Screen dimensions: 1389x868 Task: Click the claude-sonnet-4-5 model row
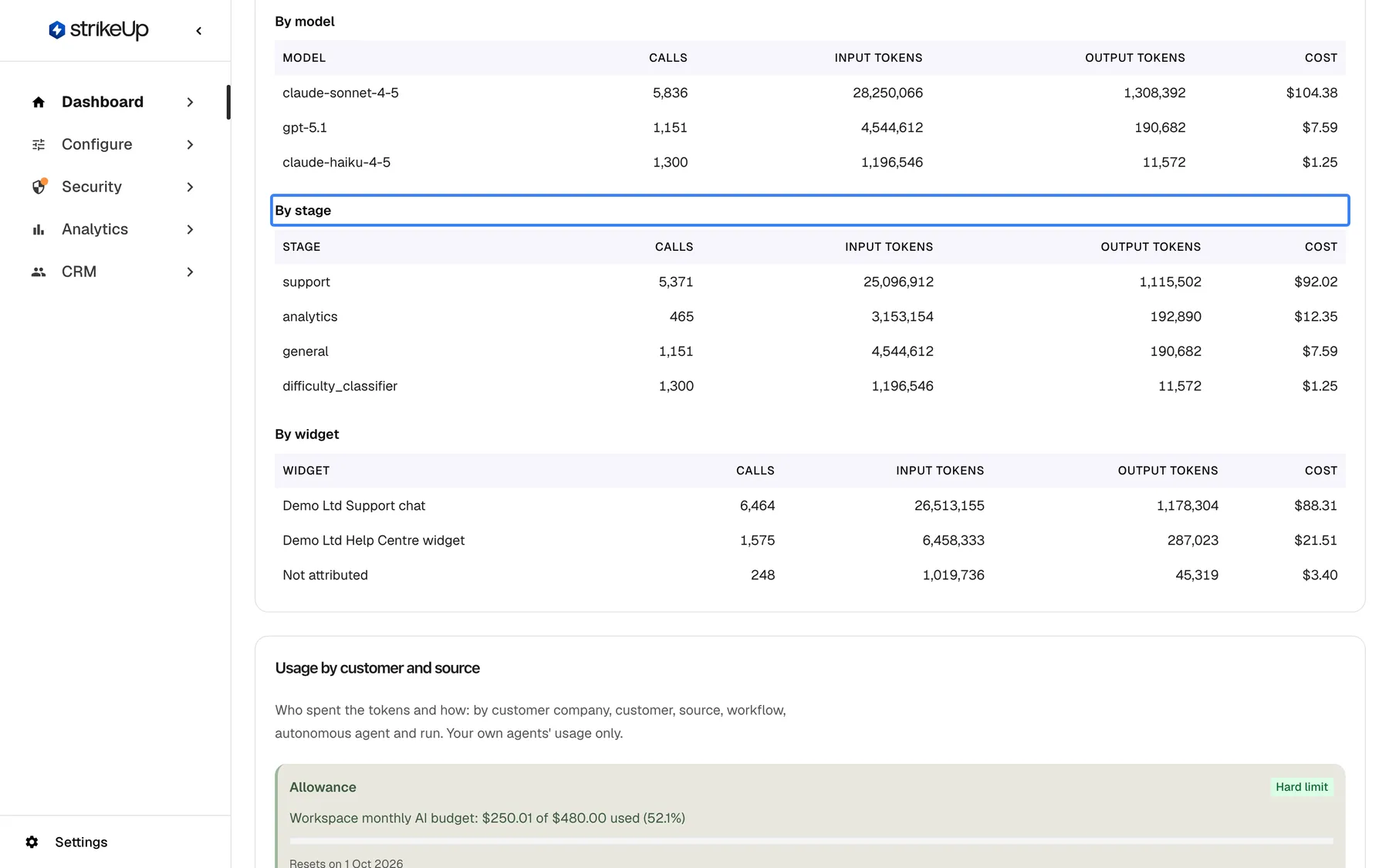pos(809,93)
